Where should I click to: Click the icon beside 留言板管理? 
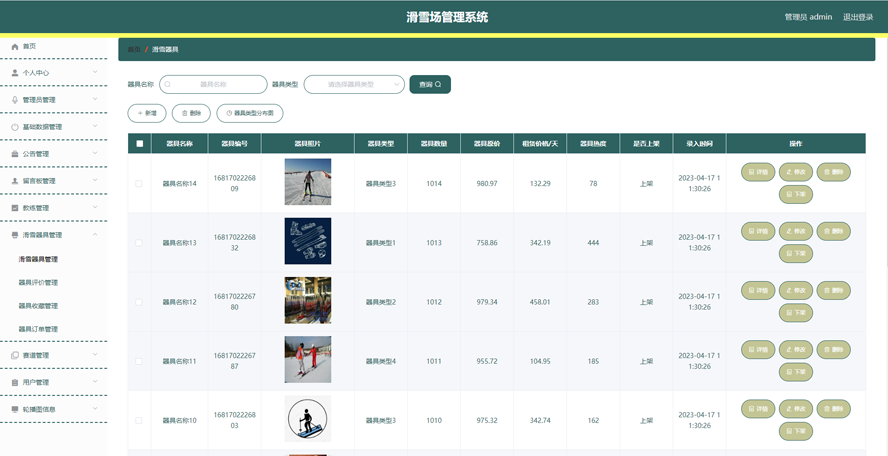click(x=15, y=181)
